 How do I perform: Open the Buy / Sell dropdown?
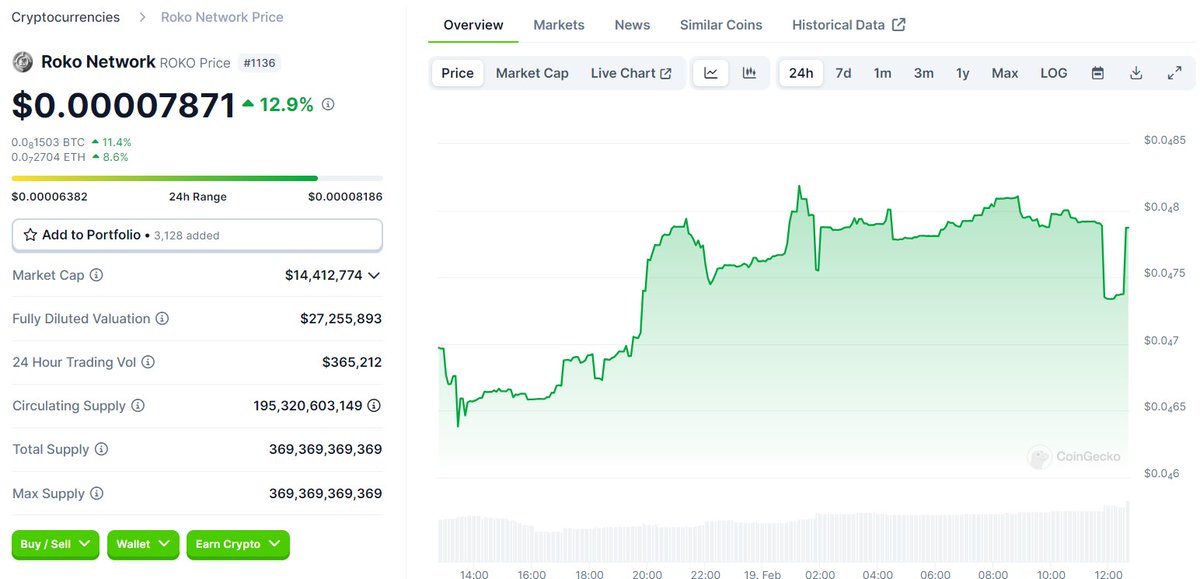[55, 544]
